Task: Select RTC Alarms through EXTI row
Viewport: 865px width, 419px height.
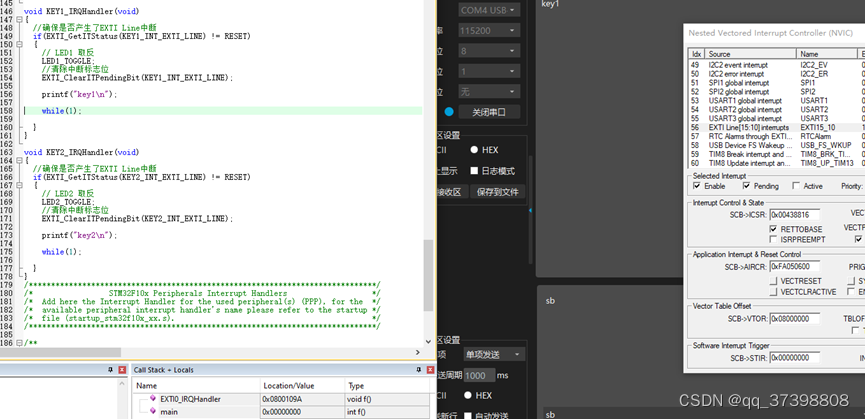Action: click(x=777, y=136)
